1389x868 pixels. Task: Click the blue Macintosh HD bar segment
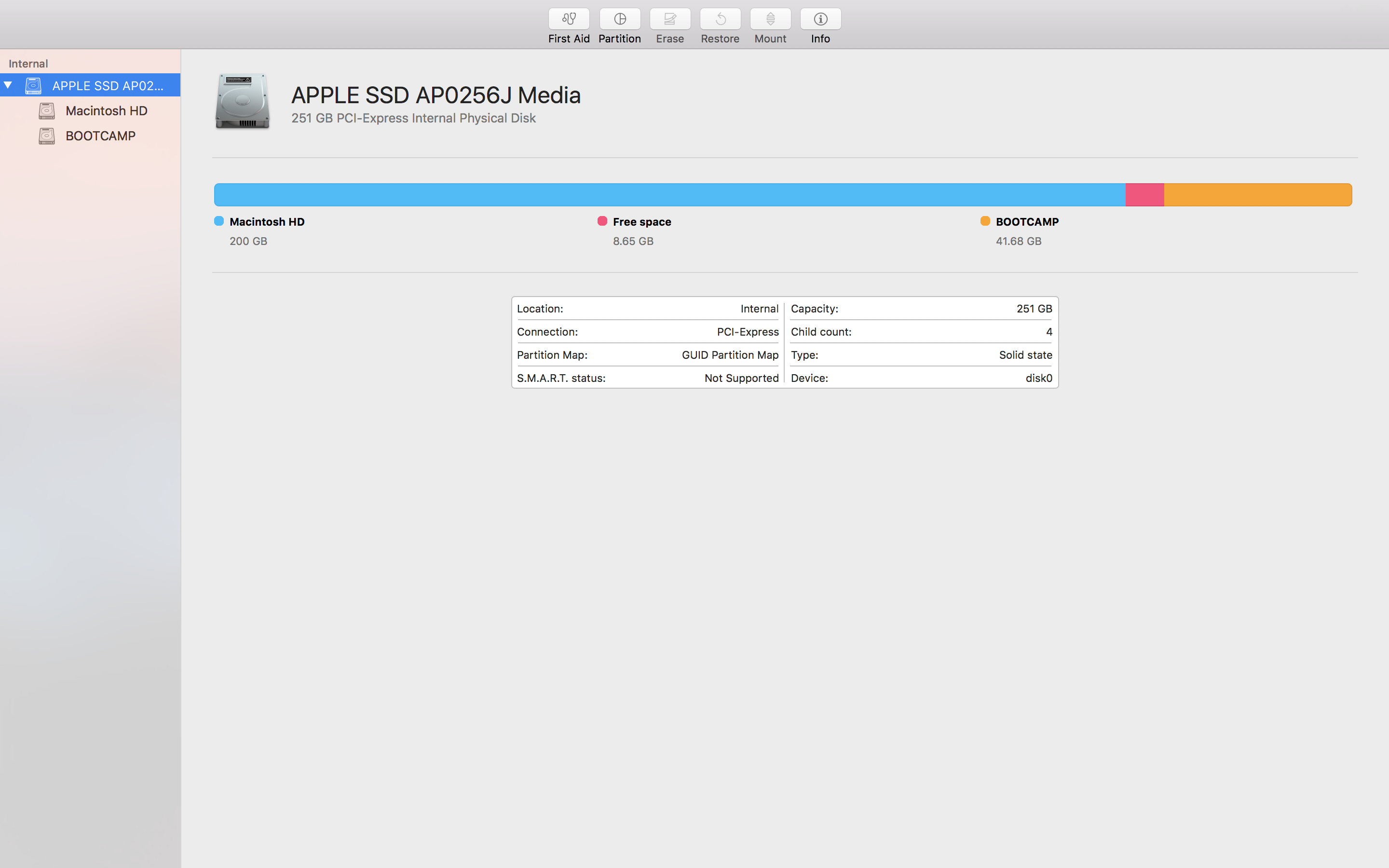pyautogui.click(x=669, y=195)
